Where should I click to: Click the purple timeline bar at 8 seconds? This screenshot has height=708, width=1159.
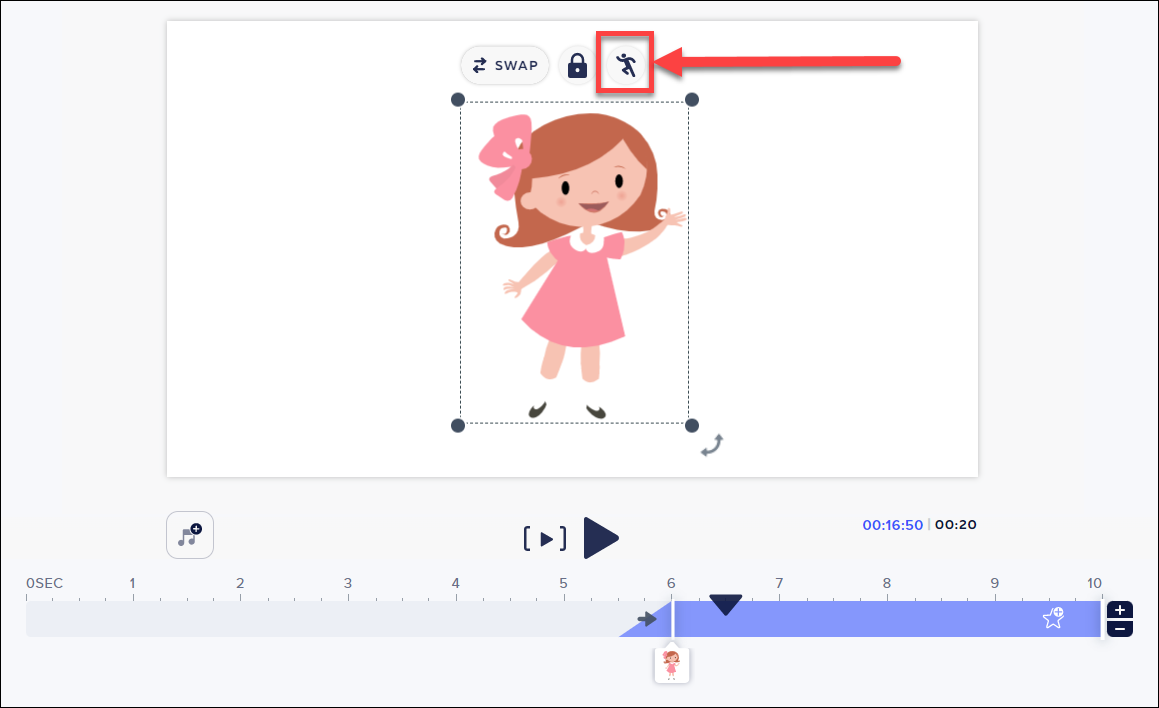886,619
